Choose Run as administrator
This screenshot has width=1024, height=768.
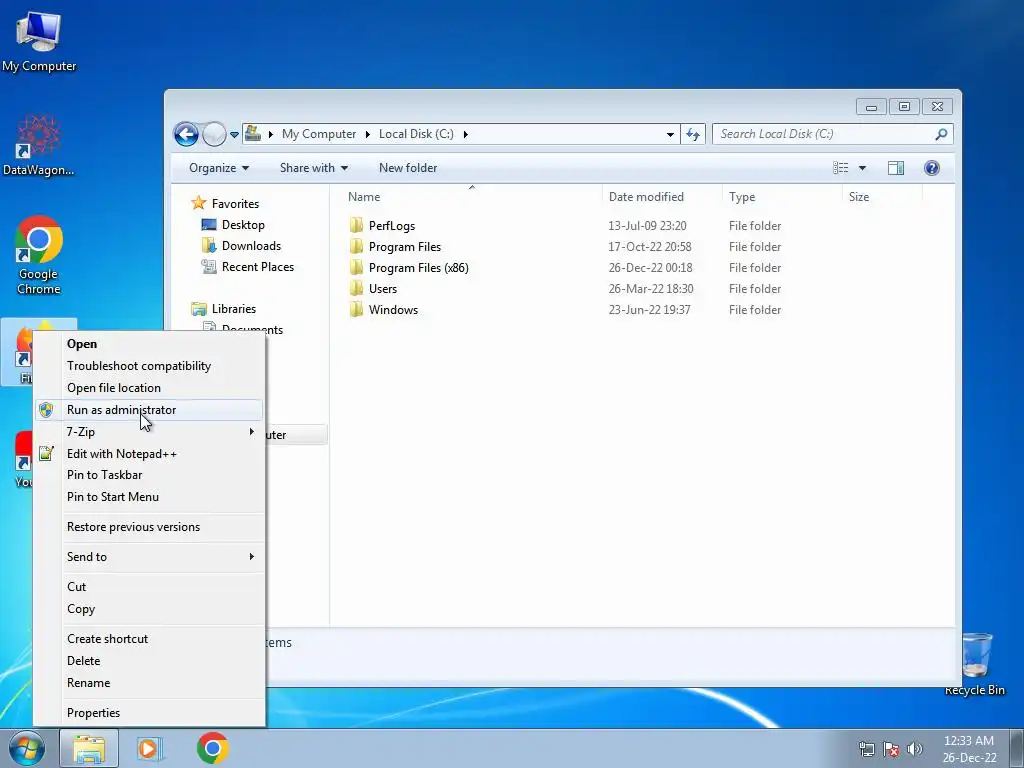point(150,409)
